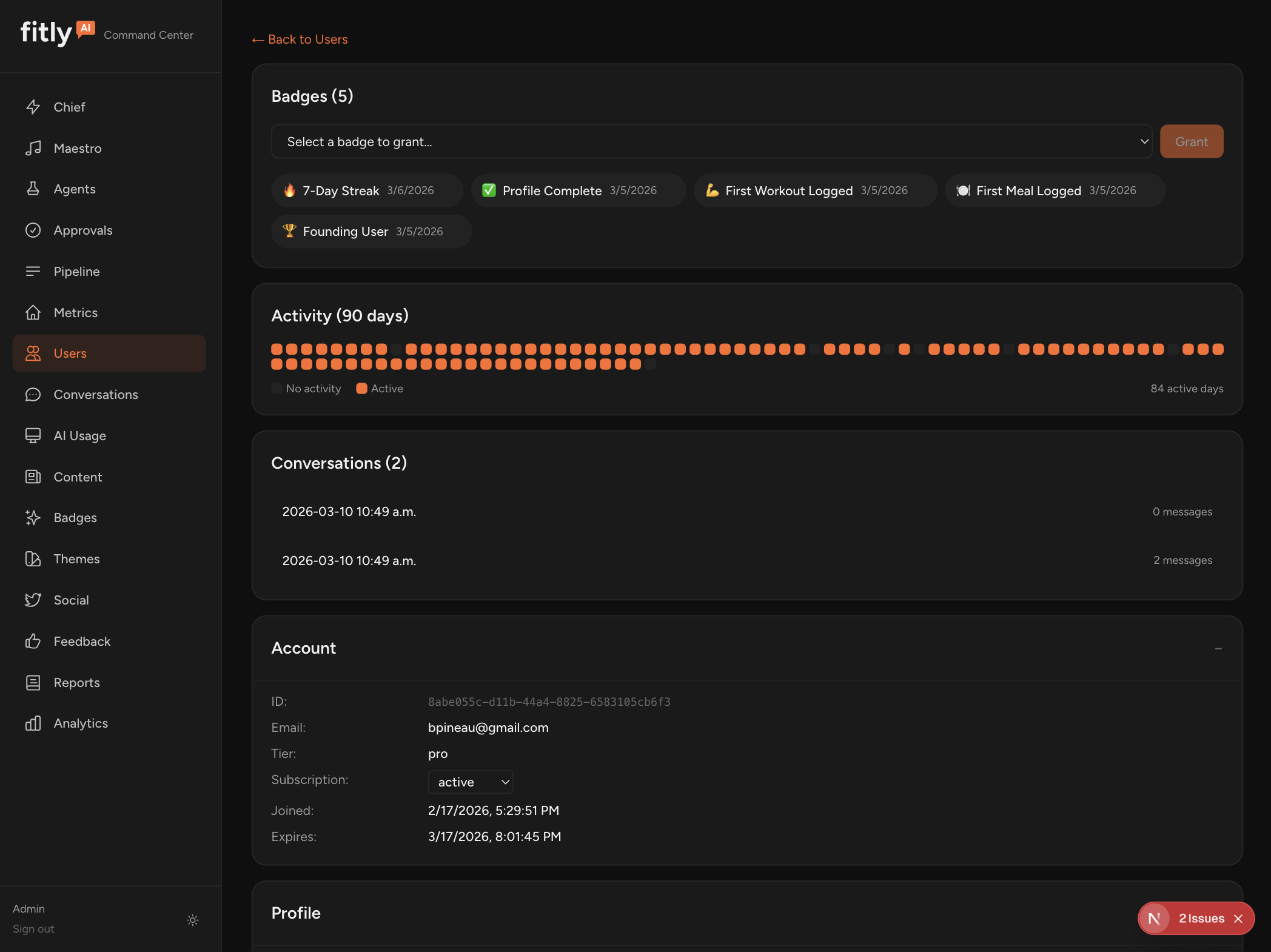Open the Pipeline panel
This screenshot has height=952, width=1271.
coord(76,271)
